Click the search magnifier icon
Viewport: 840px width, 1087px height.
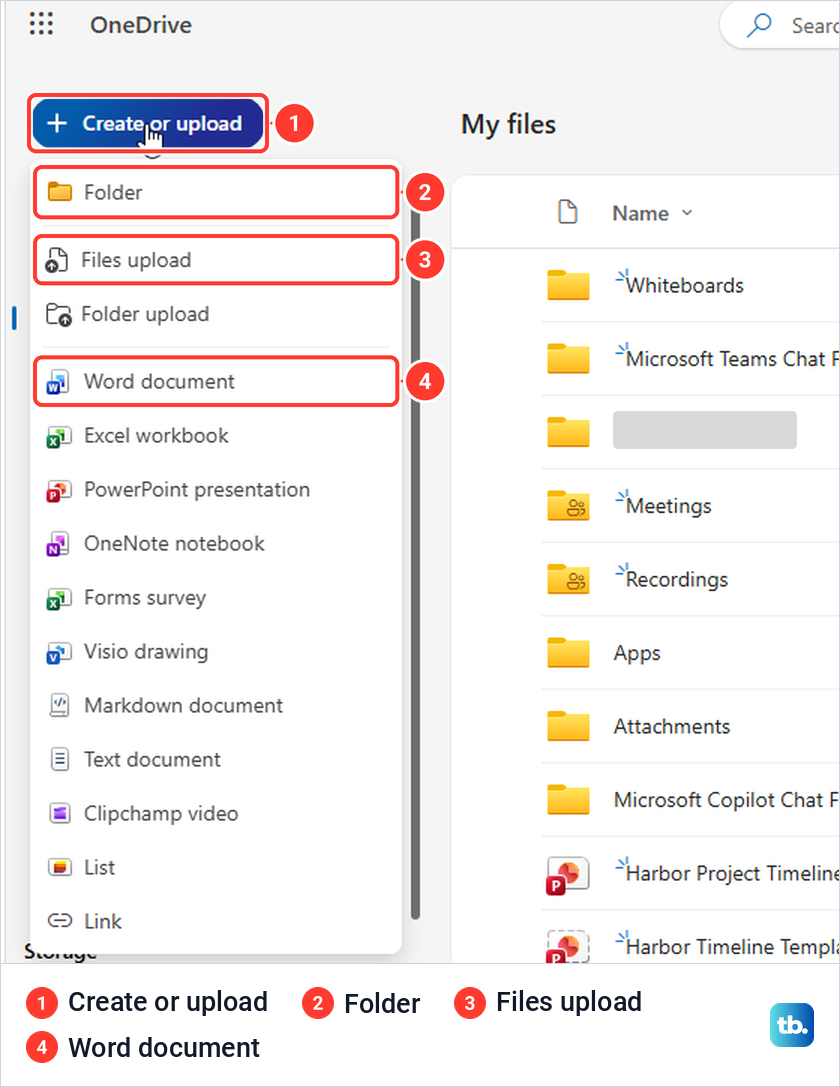click(760, 25)
